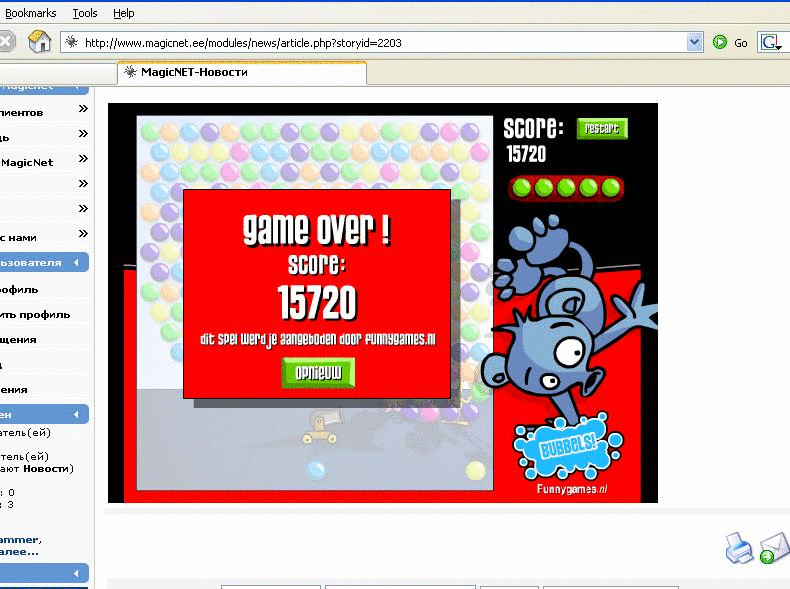The height and width of the screenshot is (589, 790).
Task: Open the 'офиль' sidebar link
Action: (x=19, y=290)
